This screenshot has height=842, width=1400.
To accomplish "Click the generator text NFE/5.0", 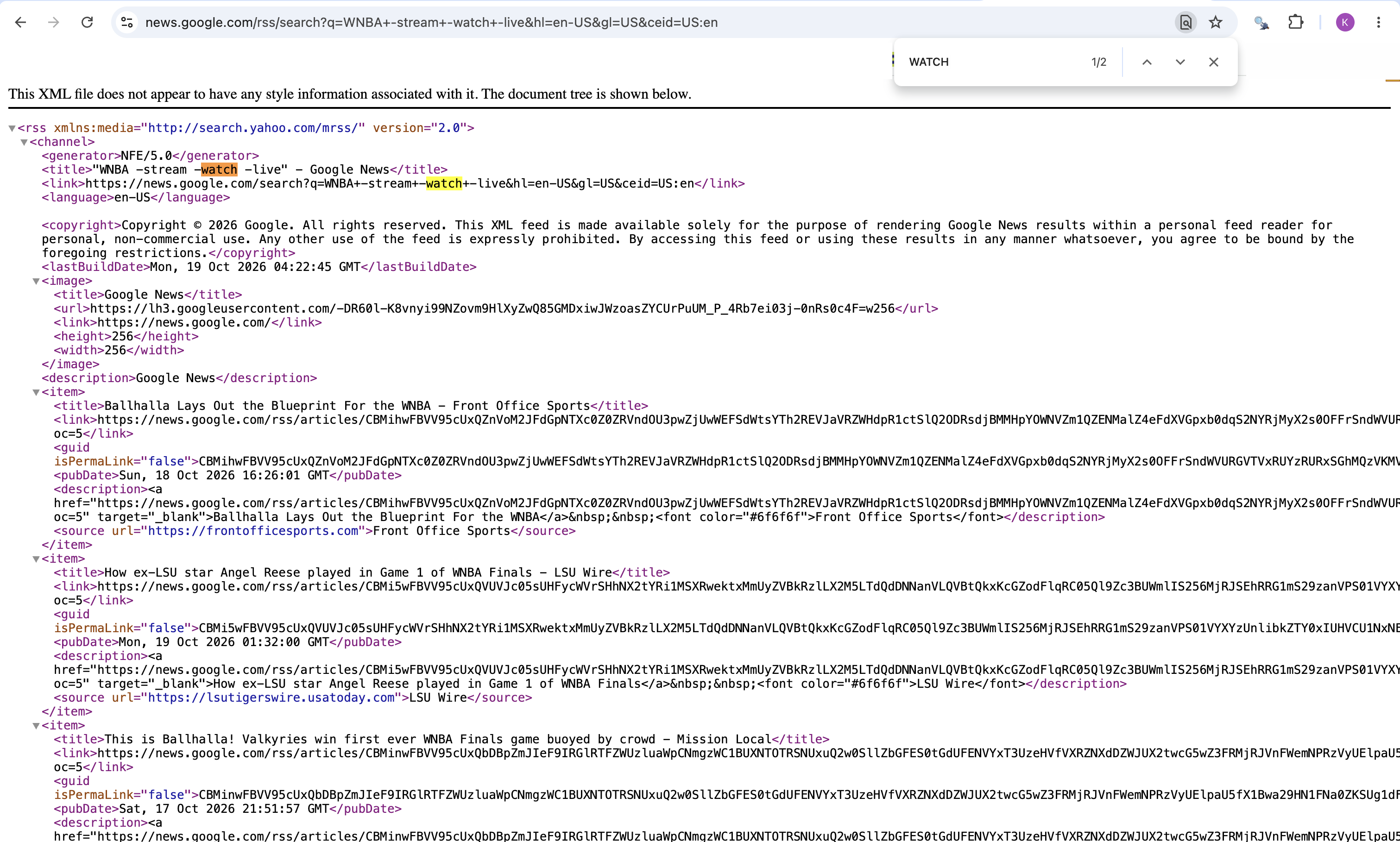I will coord(146,156).
